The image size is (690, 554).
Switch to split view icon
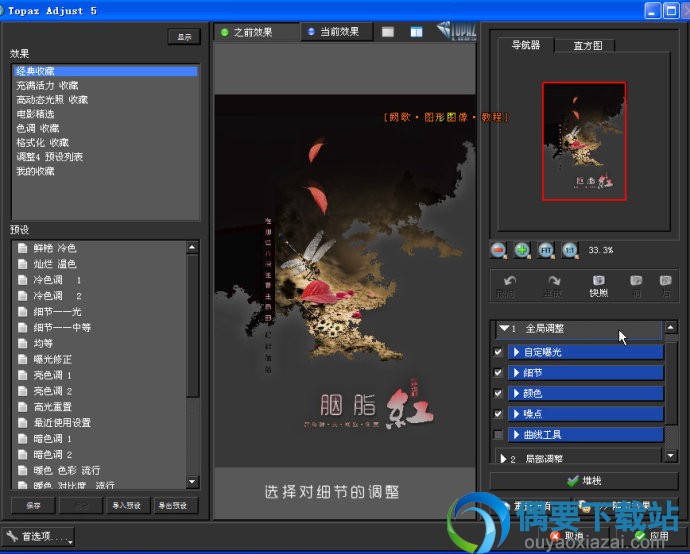(x=416, y=32)
